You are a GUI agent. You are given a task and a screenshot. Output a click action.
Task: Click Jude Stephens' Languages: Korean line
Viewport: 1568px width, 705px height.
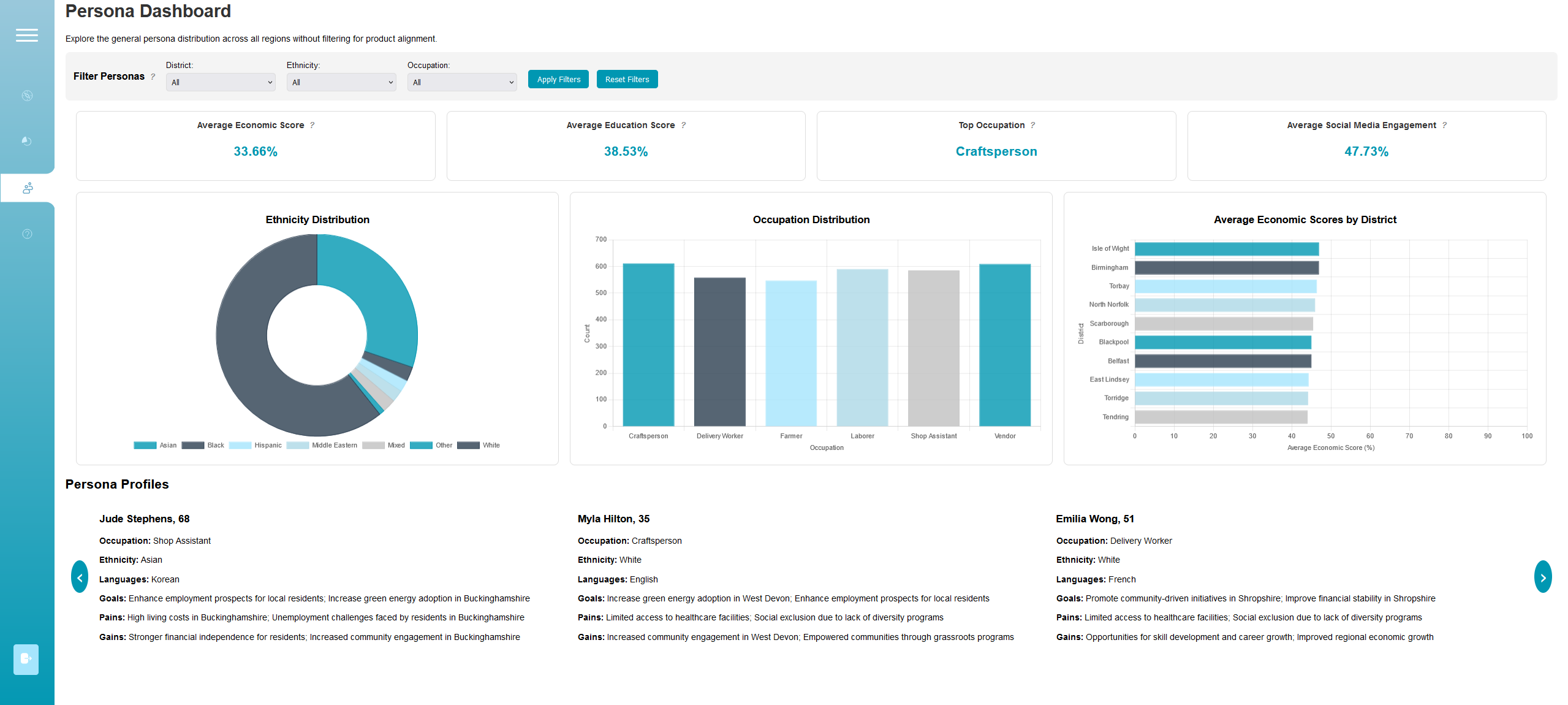139,579
